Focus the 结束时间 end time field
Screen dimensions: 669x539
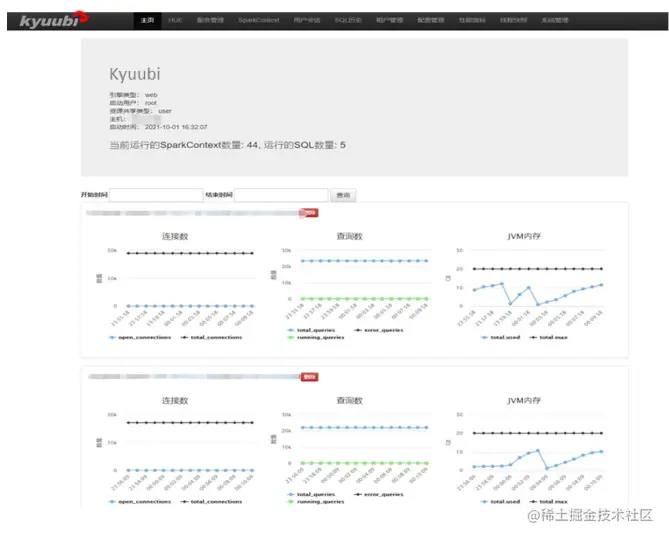coord(281,195)
